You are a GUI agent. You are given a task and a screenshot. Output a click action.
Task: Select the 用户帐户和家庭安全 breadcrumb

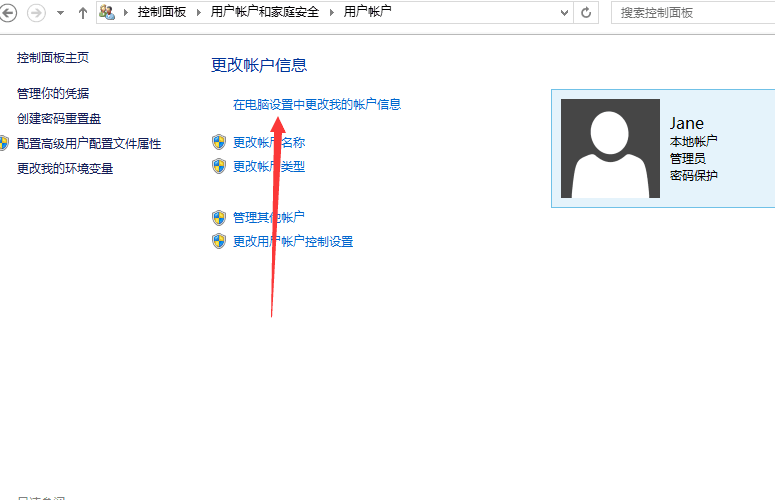[264, 12]
